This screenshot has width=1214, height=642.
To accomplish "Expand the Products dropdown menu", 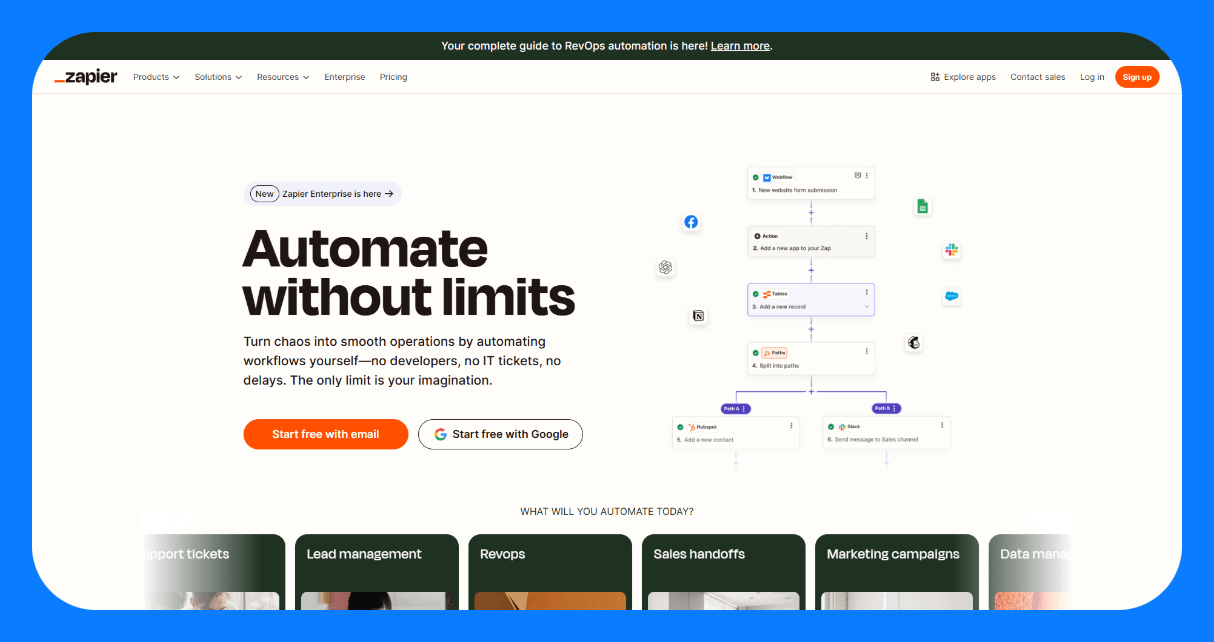I will coord(156,77).
